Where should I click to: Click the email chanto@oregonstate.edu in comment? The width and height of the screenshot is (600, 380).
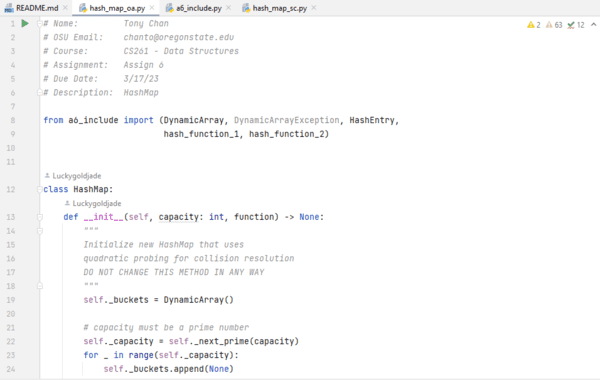tap(179, 38)
